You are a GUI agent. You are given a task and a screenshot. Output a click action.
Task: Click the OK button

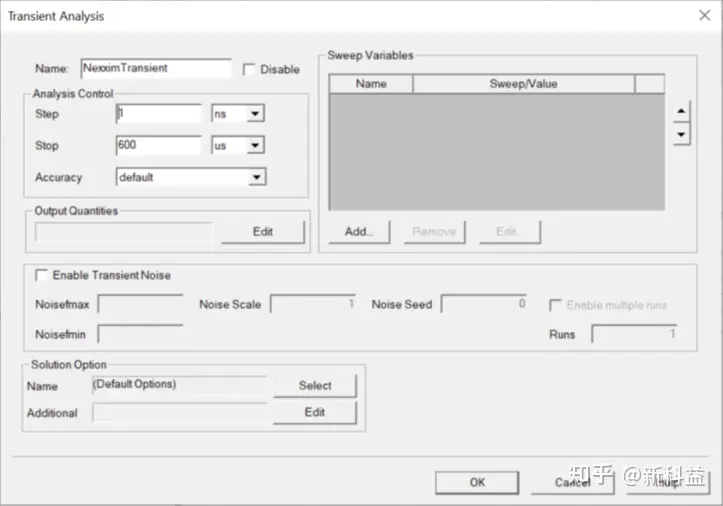(x=477, y=482)
